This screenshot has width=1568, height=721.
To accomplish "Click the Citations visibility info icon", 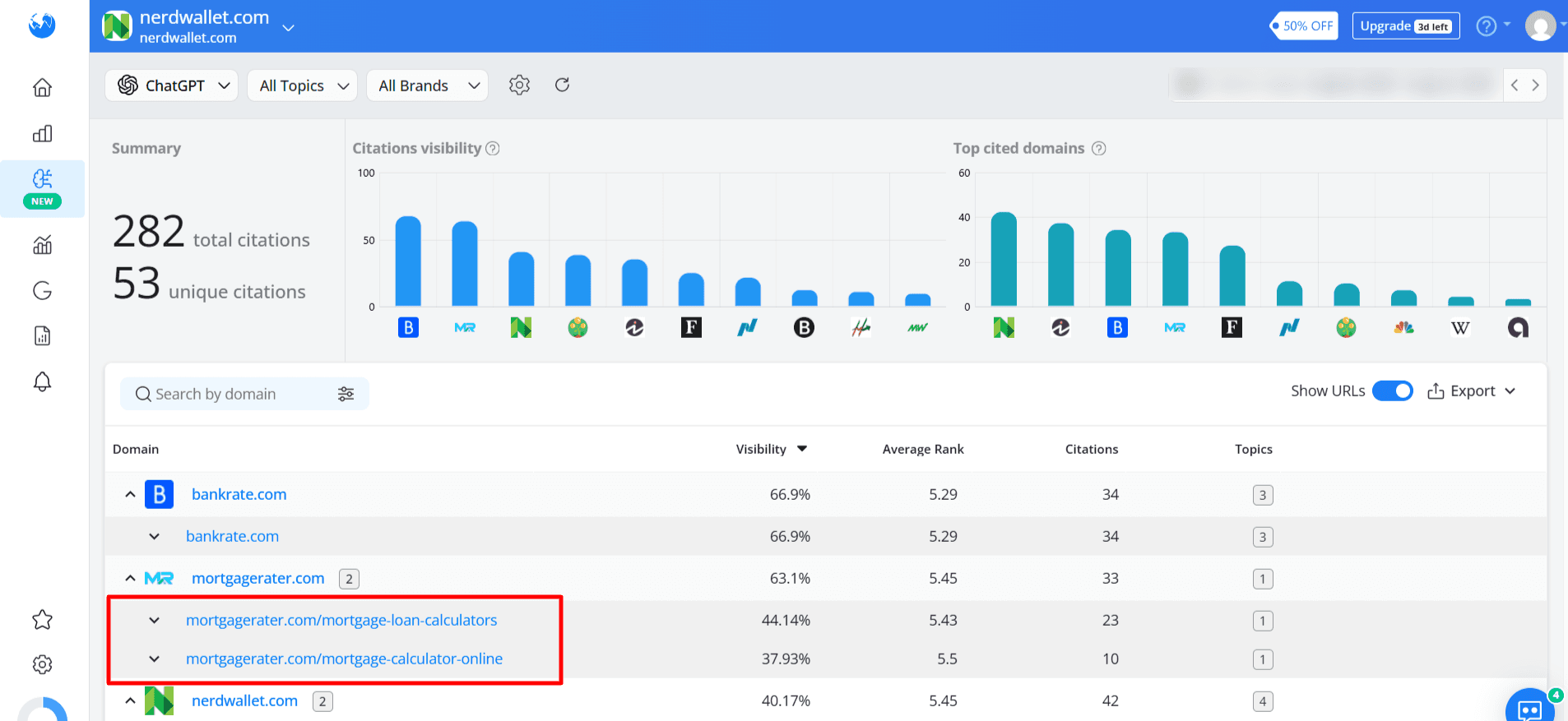I will click(x=493, y=148).
